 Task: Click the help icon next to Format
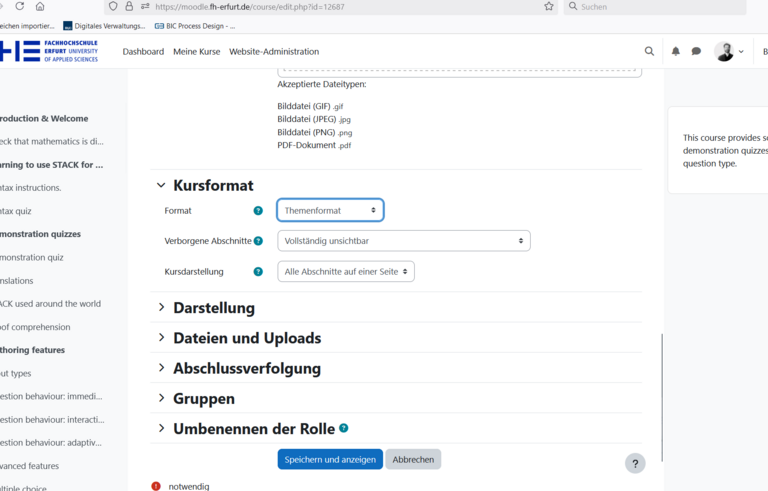coord(258,211)
